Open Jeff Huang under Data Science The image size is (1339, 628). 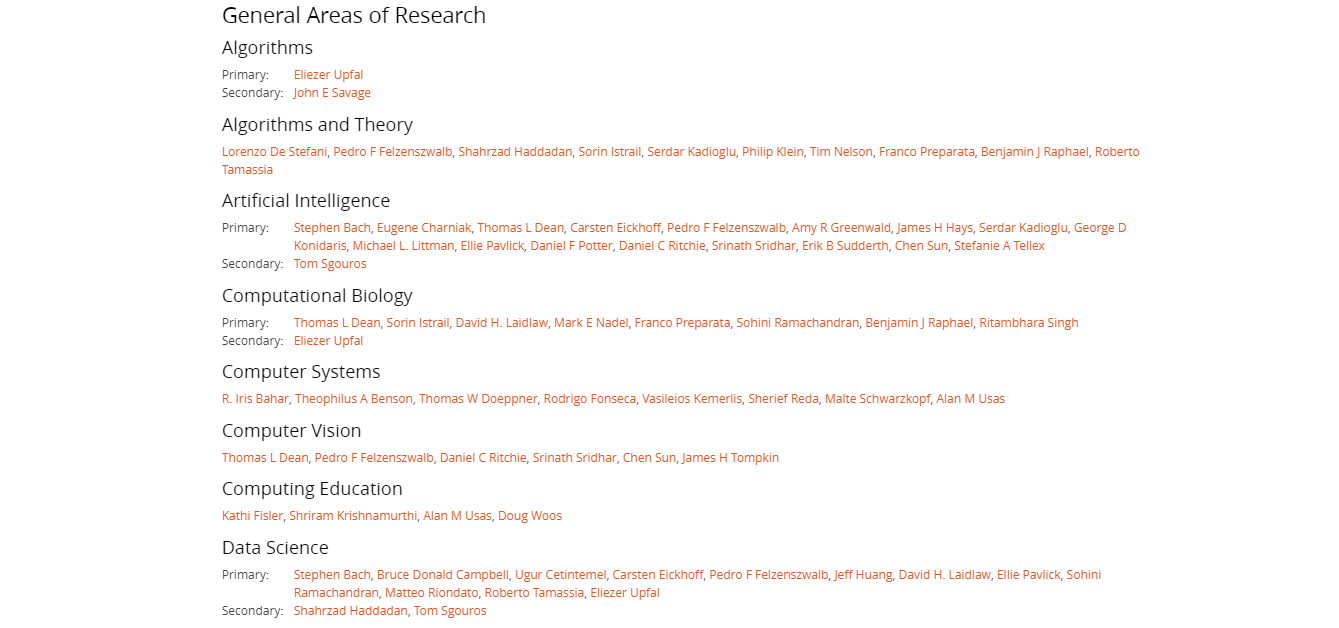point(863,575)
